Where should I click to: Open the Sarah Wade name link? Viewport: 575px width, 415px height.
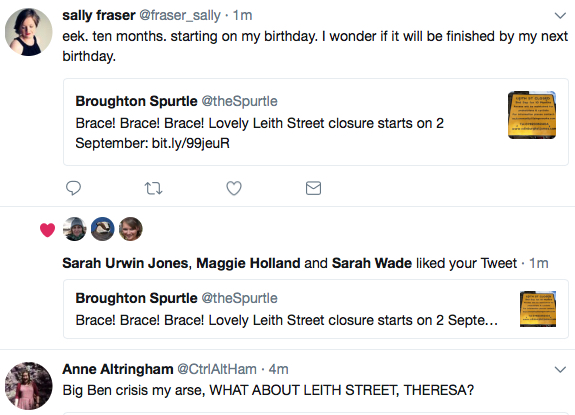[372, 263]
